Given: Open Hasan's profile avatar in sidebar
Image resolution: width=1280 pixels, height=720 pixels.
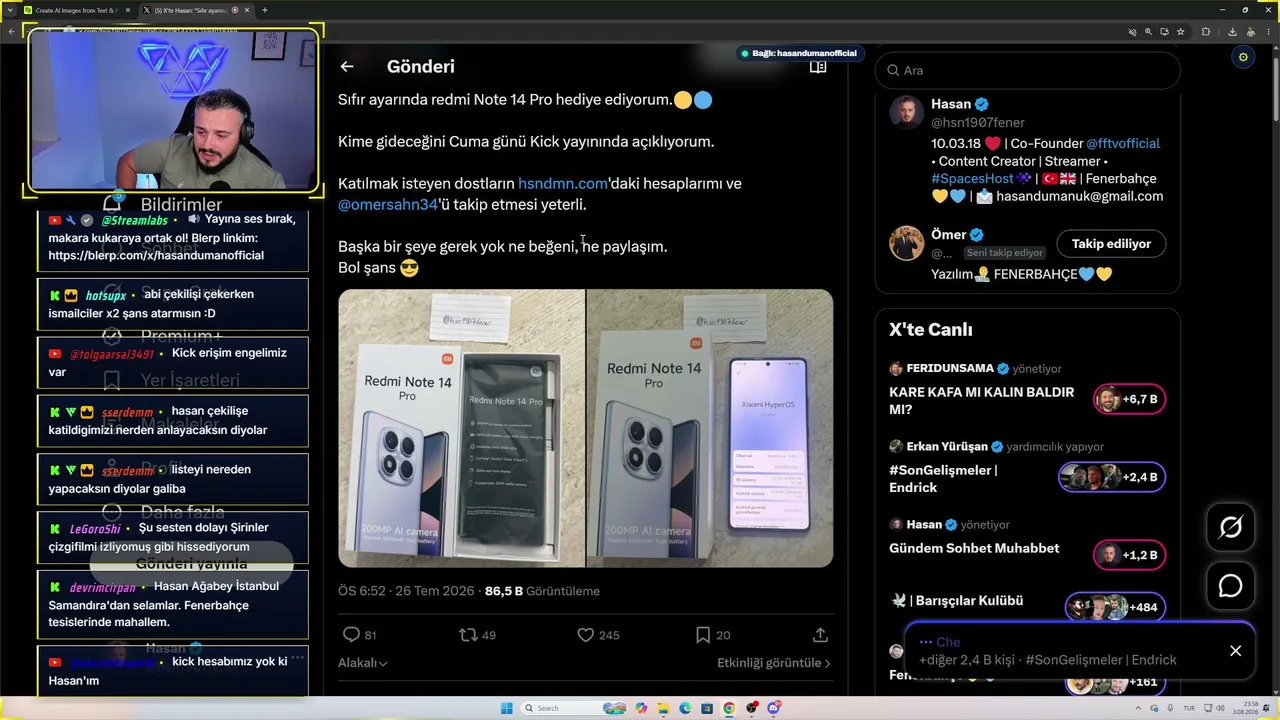Looking at the screenshot, I should click(907, 112).
